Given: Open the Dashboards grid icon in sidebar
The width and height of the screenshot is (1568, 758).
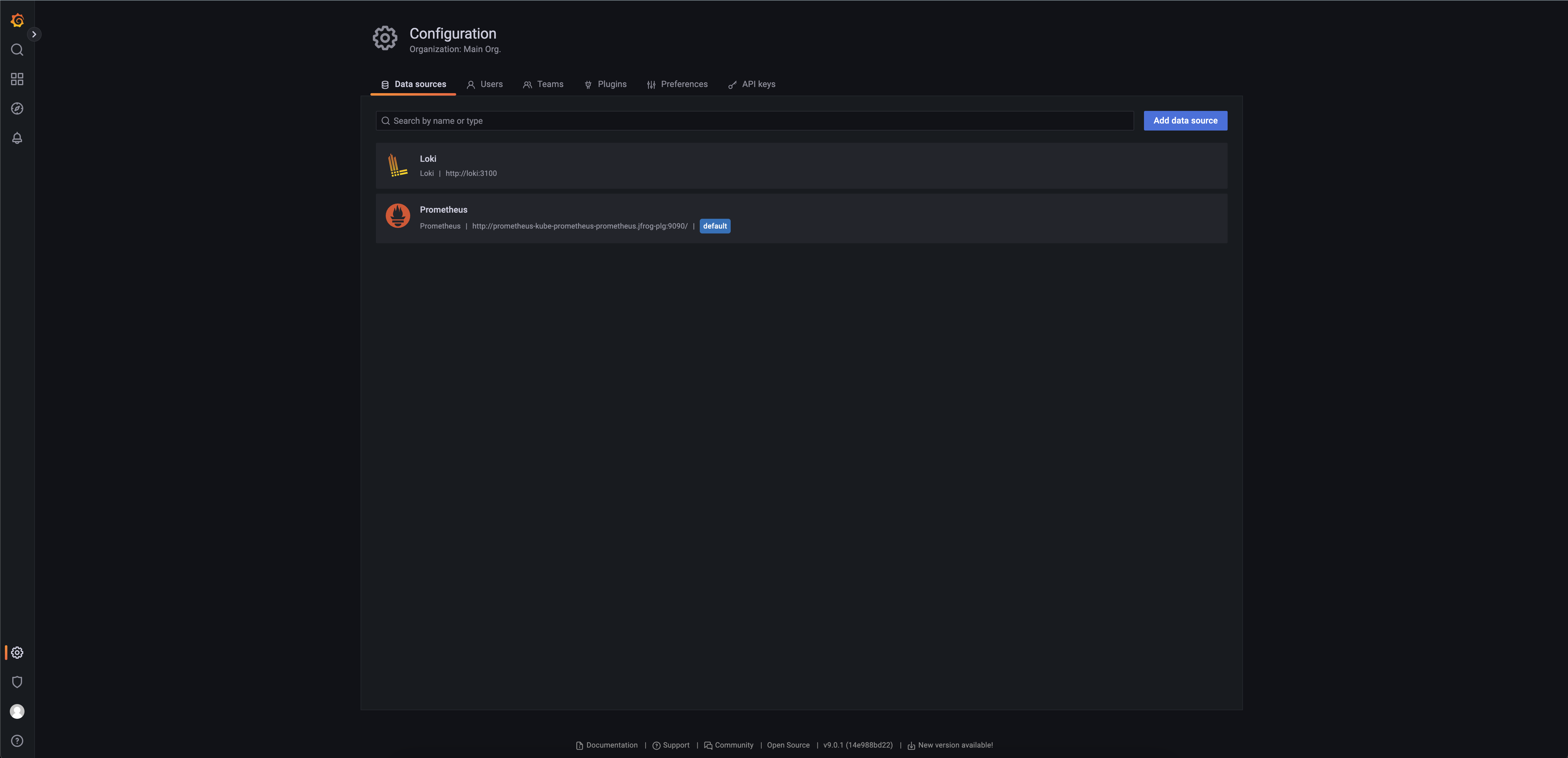Looking at the screenshot, I should point(17,79).
